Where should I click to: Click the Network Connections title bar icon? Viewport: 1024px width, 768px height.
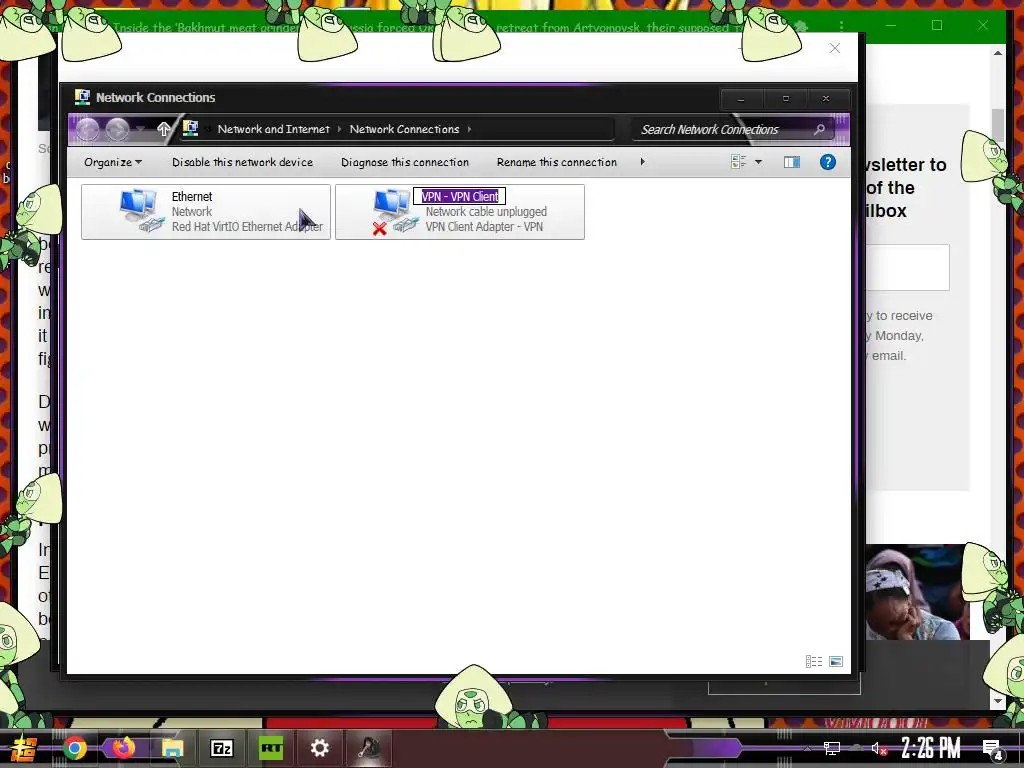(x=82, y=97)
